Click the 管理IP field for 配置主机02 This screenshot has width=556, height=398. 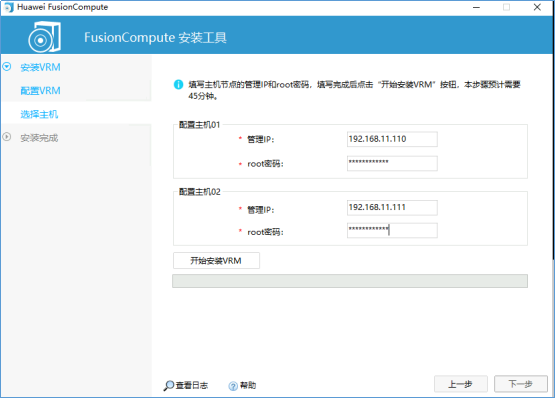[x=392, y=208]
